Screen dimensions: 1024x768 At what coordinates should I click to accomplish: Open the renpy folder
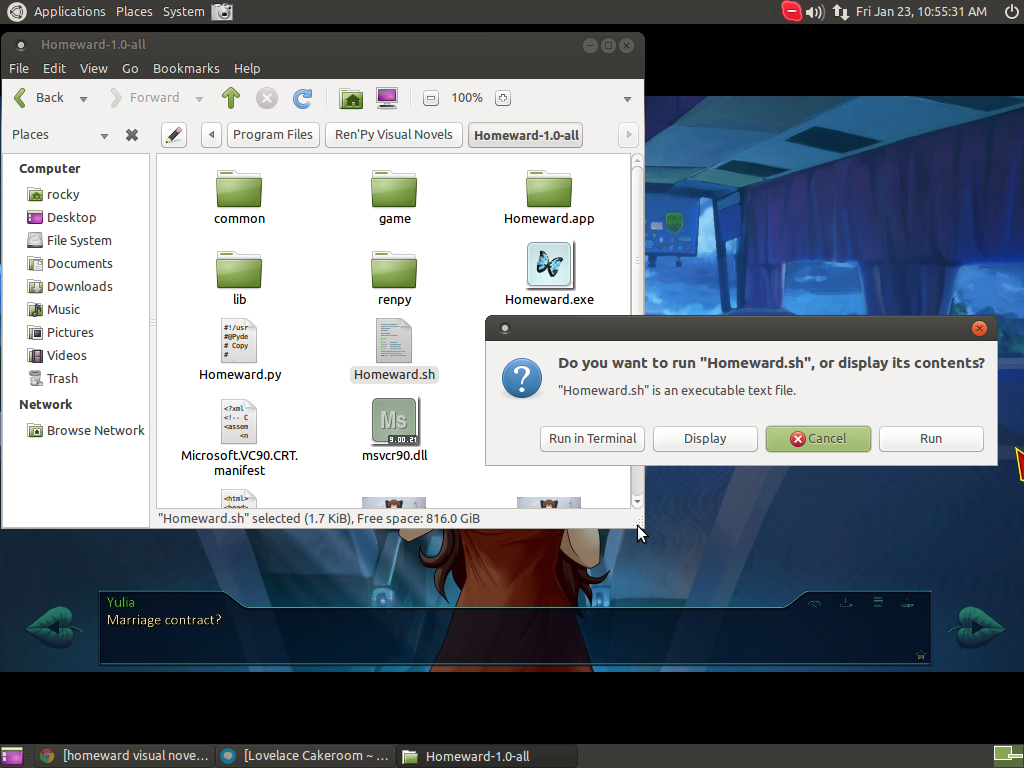(394, 270)
